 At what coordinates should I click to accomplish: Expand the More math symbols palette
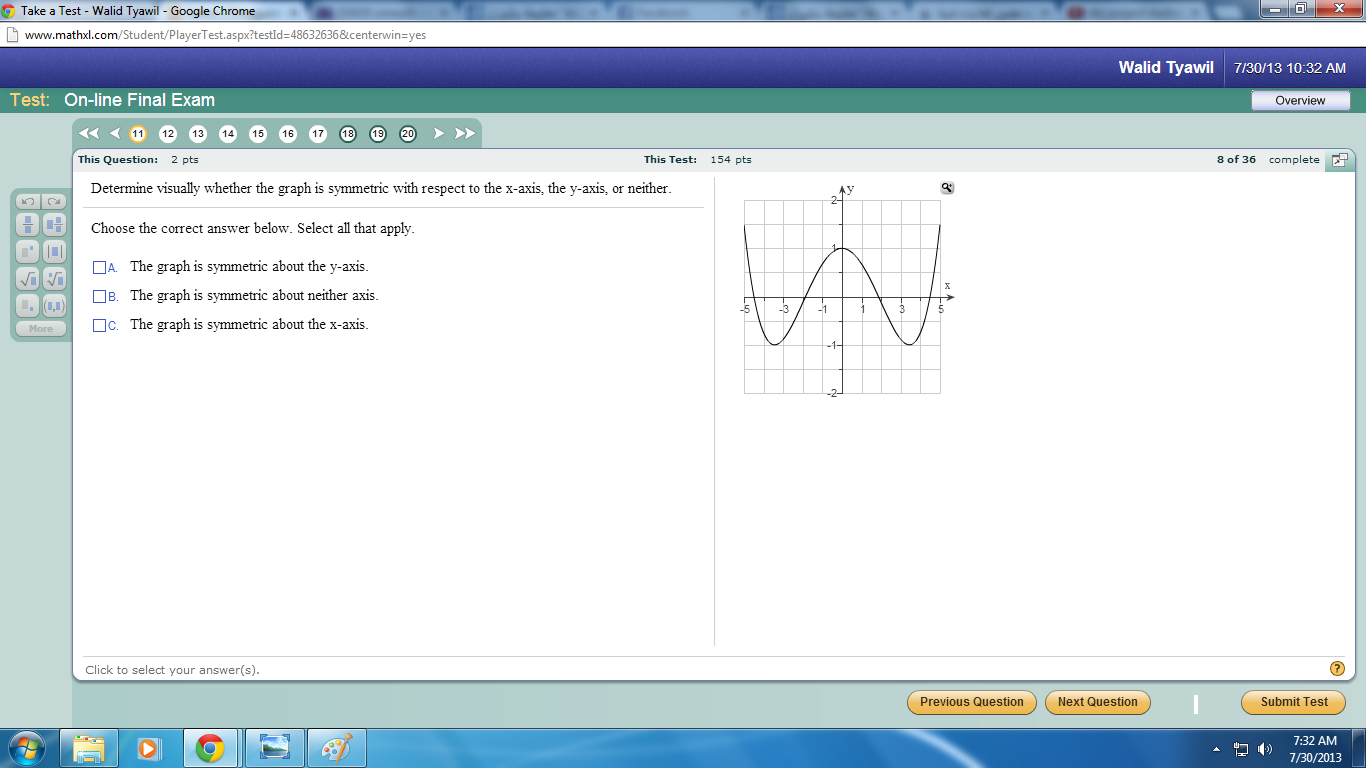[x=41, y=329]
